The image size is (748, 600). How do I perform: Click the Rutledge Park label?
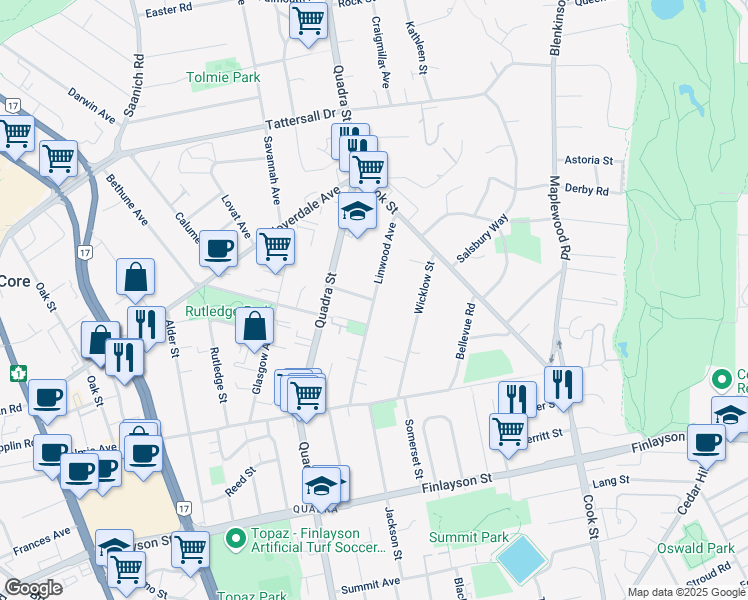[x=211, y=311]
